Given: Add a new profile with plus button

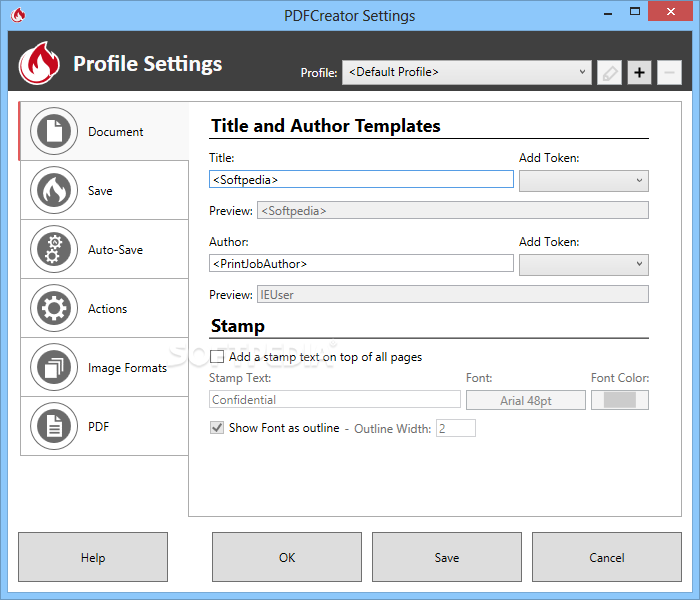Looking at the screenshot, I should click(x=639, y=72).
